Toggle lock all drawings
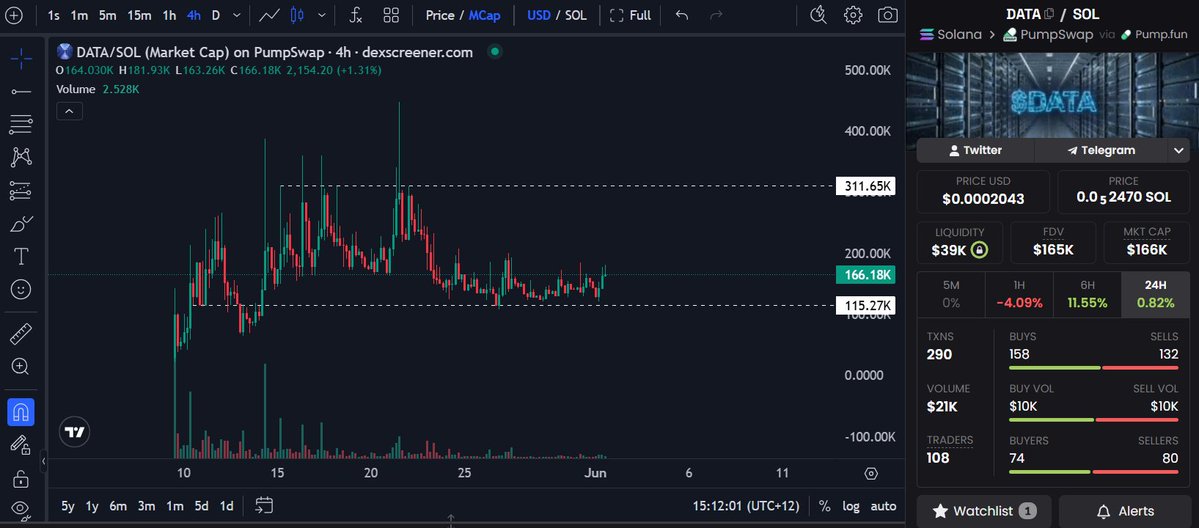 [x=21, y=479]
